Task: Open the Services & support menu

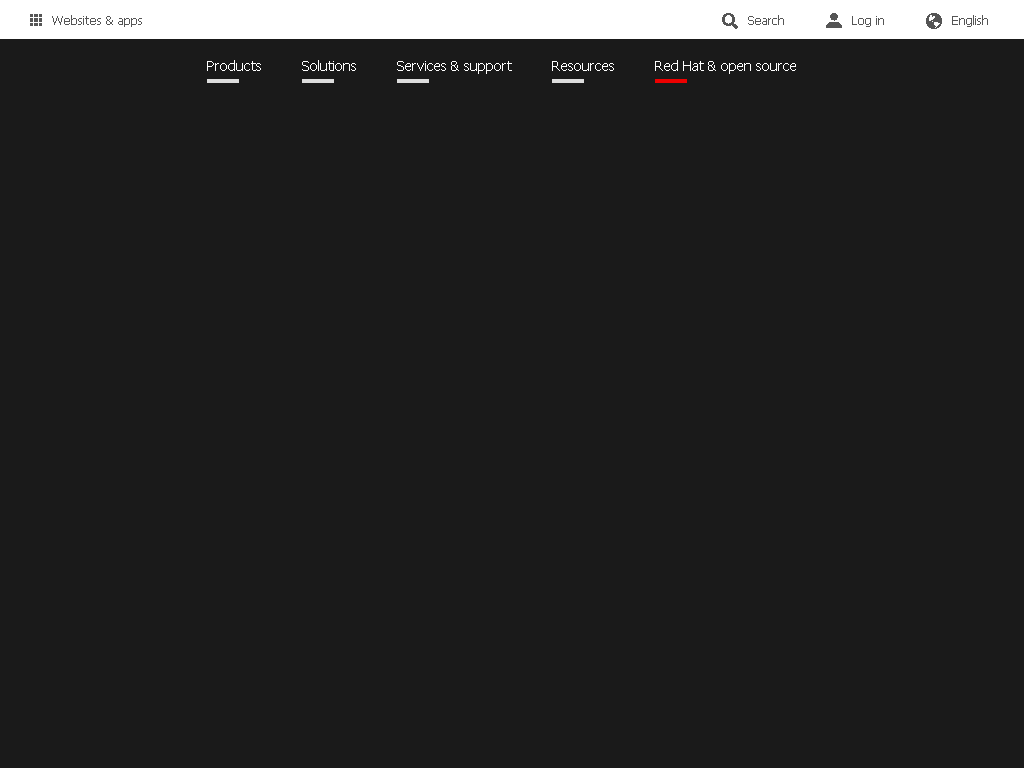Action: (454, 67)
